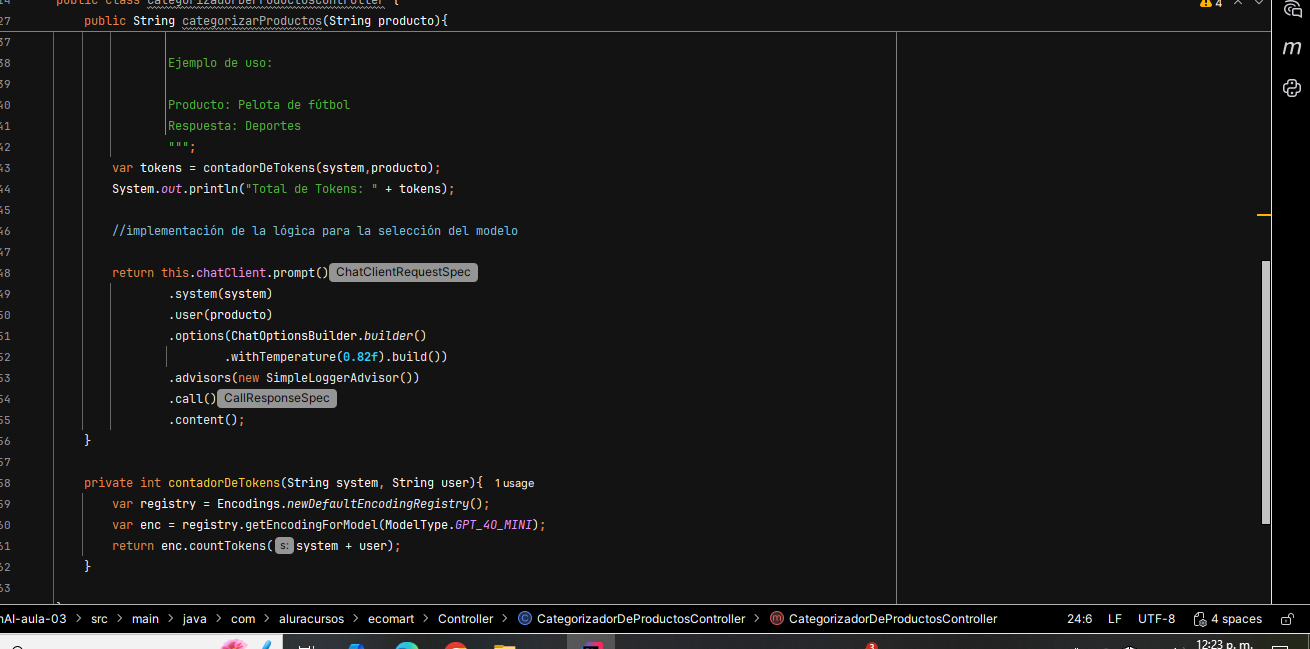Click the constructor CategorizadorDeProductosController breadcrumb
This screenshot has height=649, width=1310.
pyautogui.click(x=893, y=619)
